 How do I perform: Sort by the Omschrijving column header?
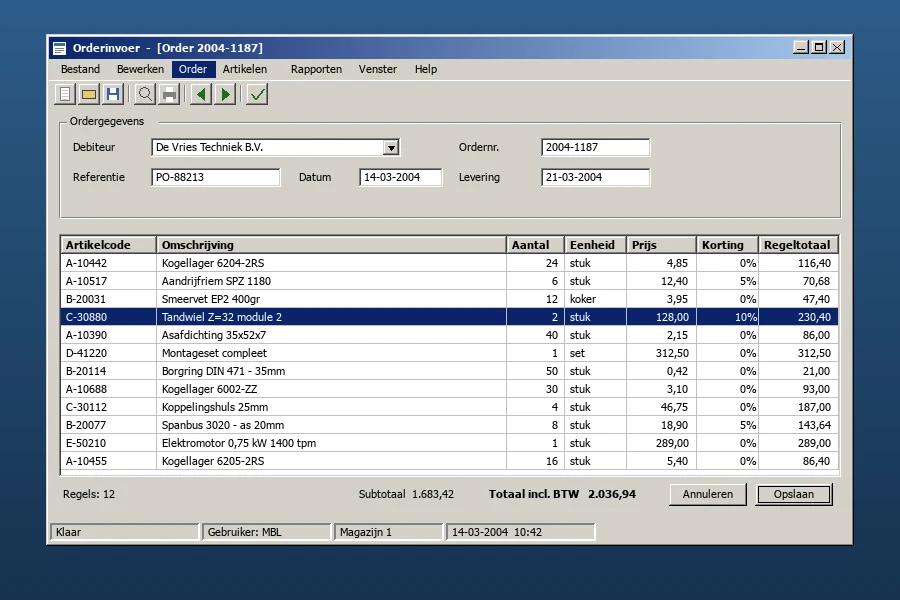coord(332,245)
